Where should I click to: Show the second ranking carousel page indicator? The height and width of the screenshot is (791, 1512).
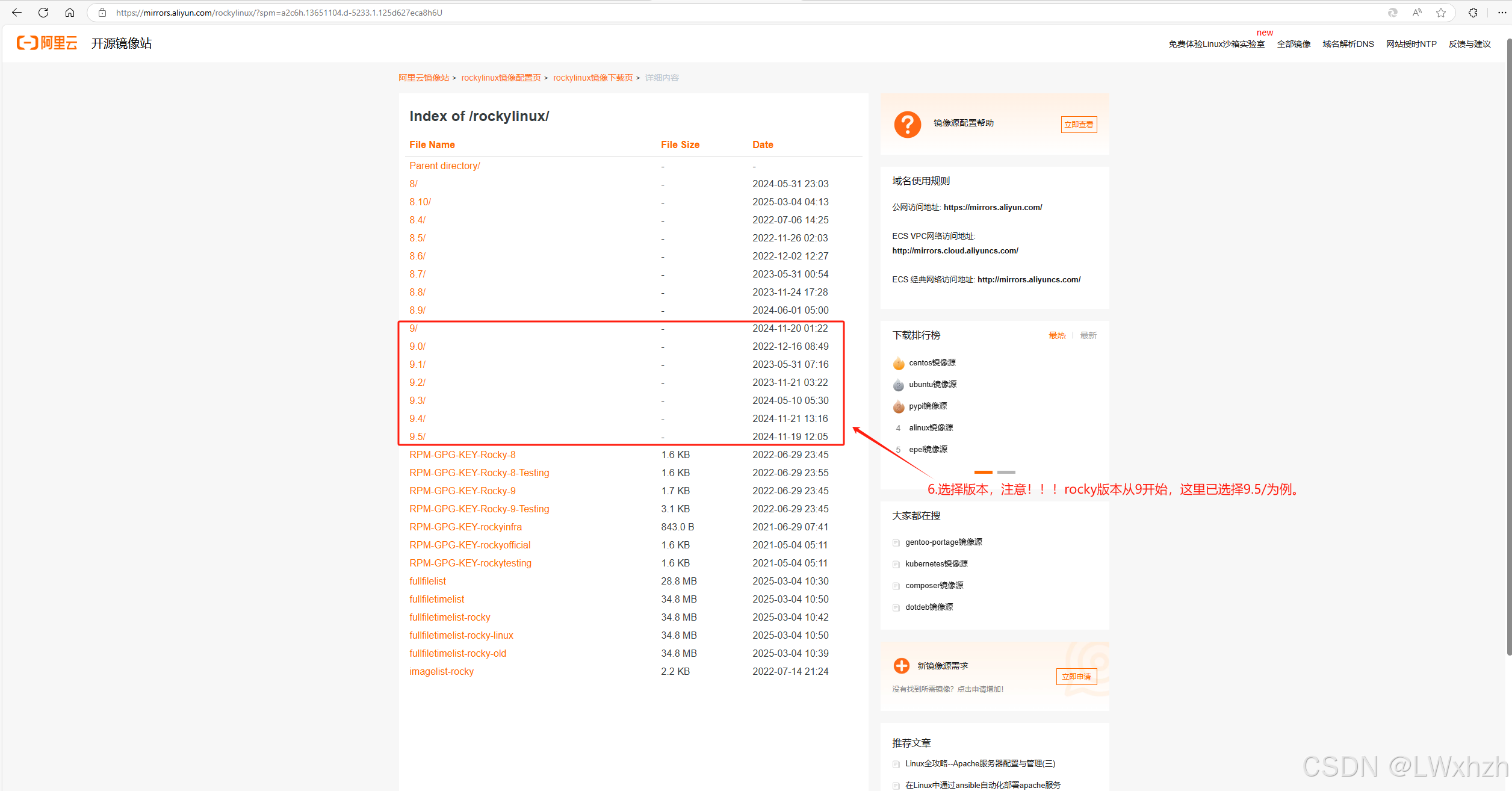[1006, 472]
